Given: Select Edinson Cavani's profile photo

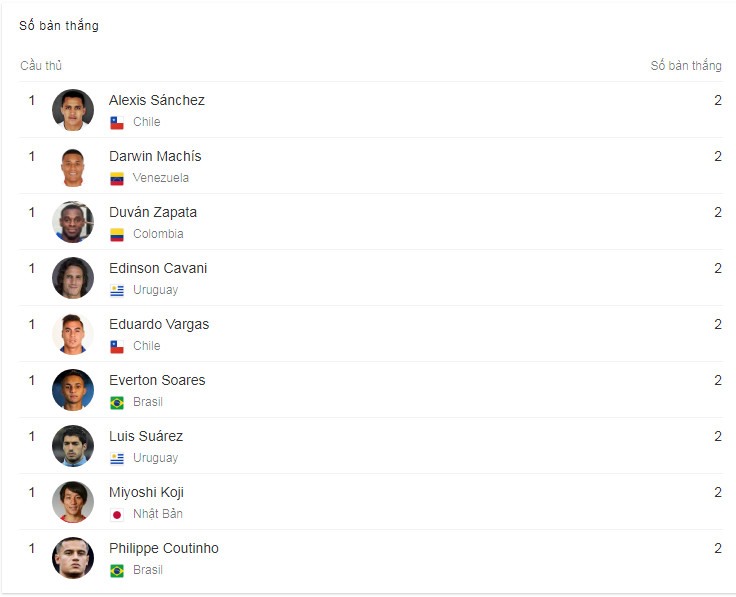Looking at the screenshot, I should tap(73, 278).
